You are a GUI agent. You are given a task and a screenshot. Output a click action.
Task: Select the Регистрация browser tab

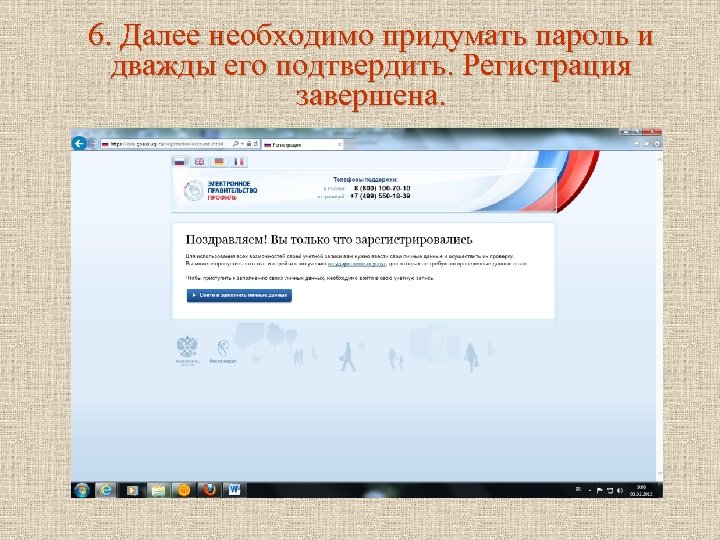tap(303, 145)
